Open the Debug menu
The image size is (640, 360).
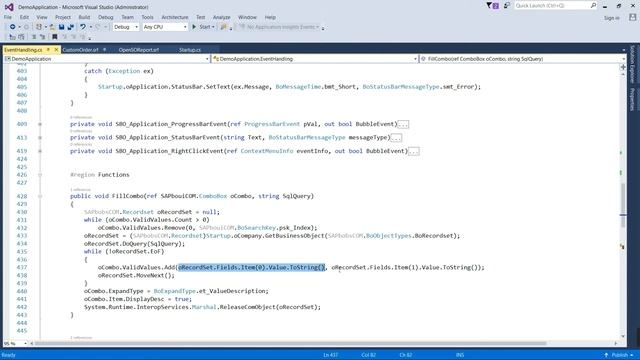(105, 17)
